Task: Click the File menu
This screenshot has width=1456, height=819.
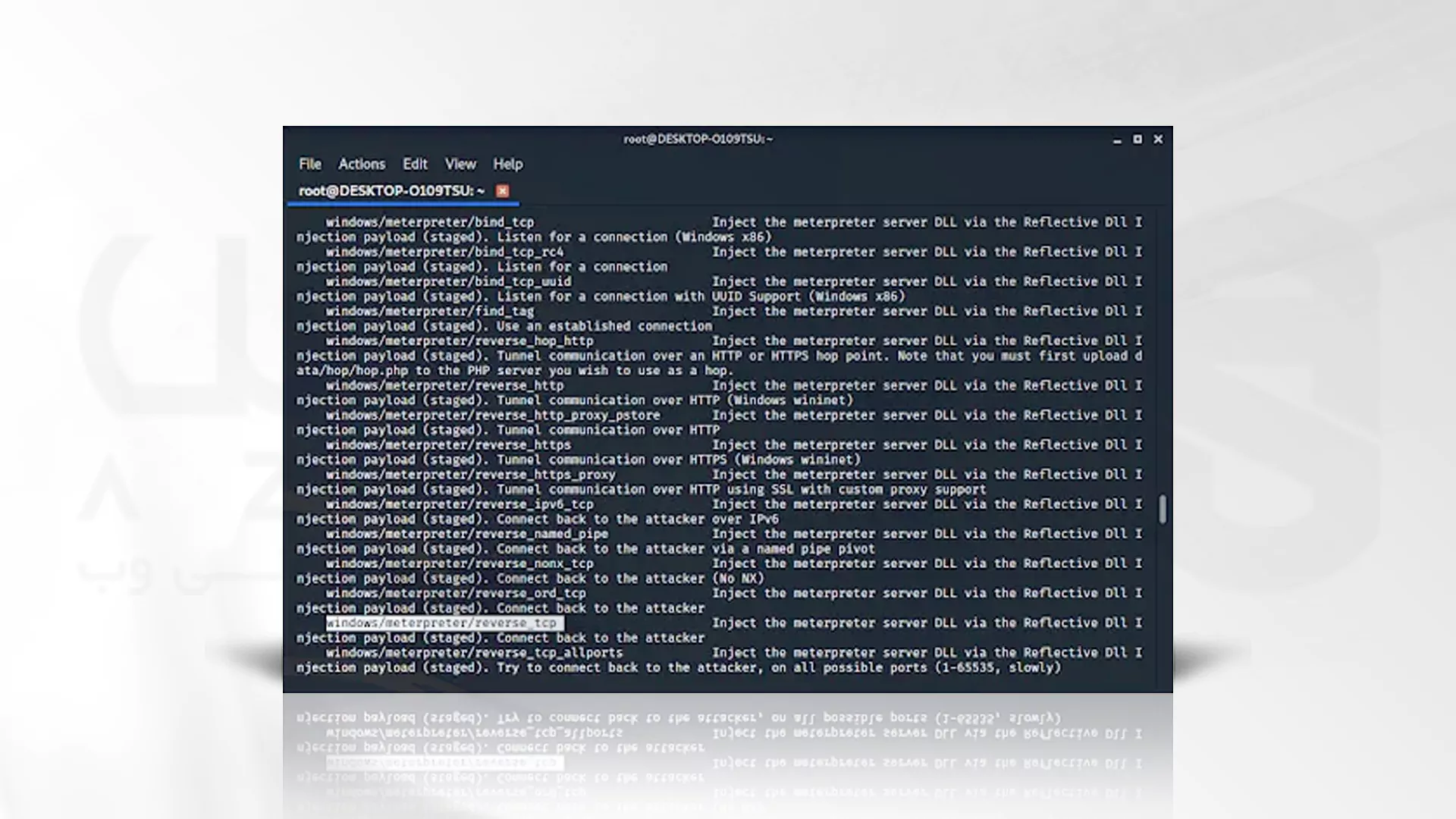Action: click(x=310, y=163)
